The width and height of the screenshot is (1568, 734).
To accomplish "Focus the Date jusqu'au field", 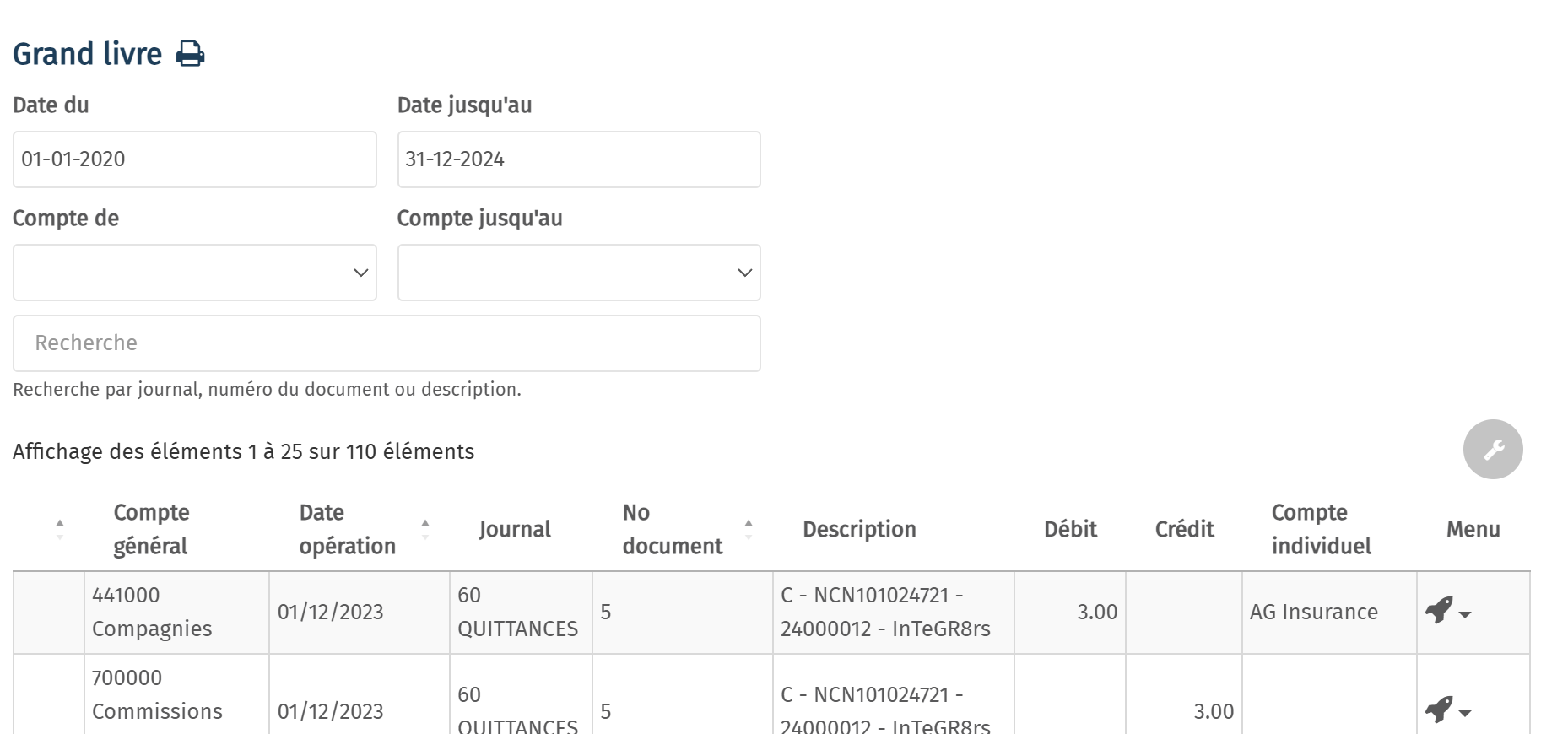I will click(579, 159).
